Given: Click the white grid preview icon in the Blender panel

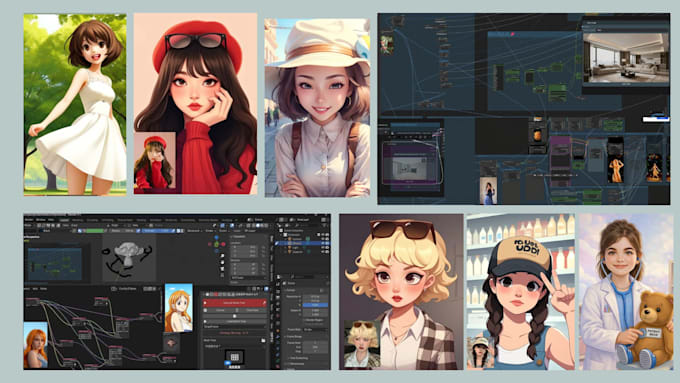Looking at the screenshot, I should [235, 357].
